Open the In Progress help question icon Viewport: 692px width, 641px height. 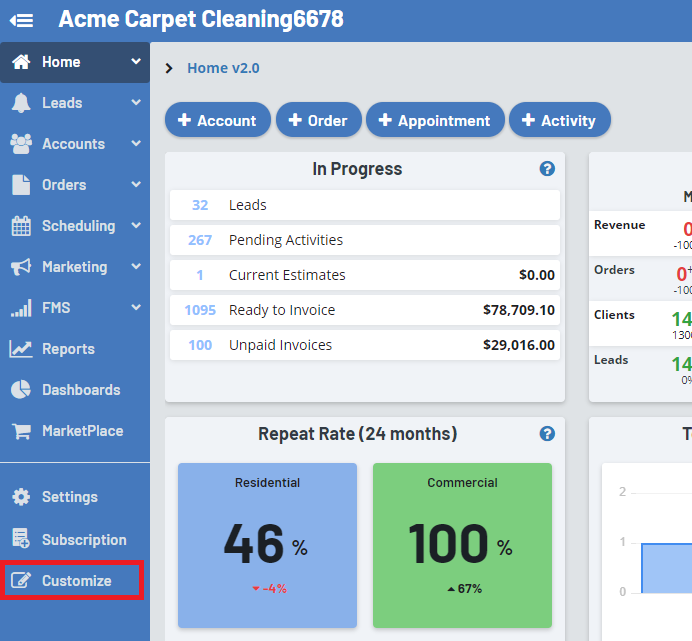tap(547, 169)
